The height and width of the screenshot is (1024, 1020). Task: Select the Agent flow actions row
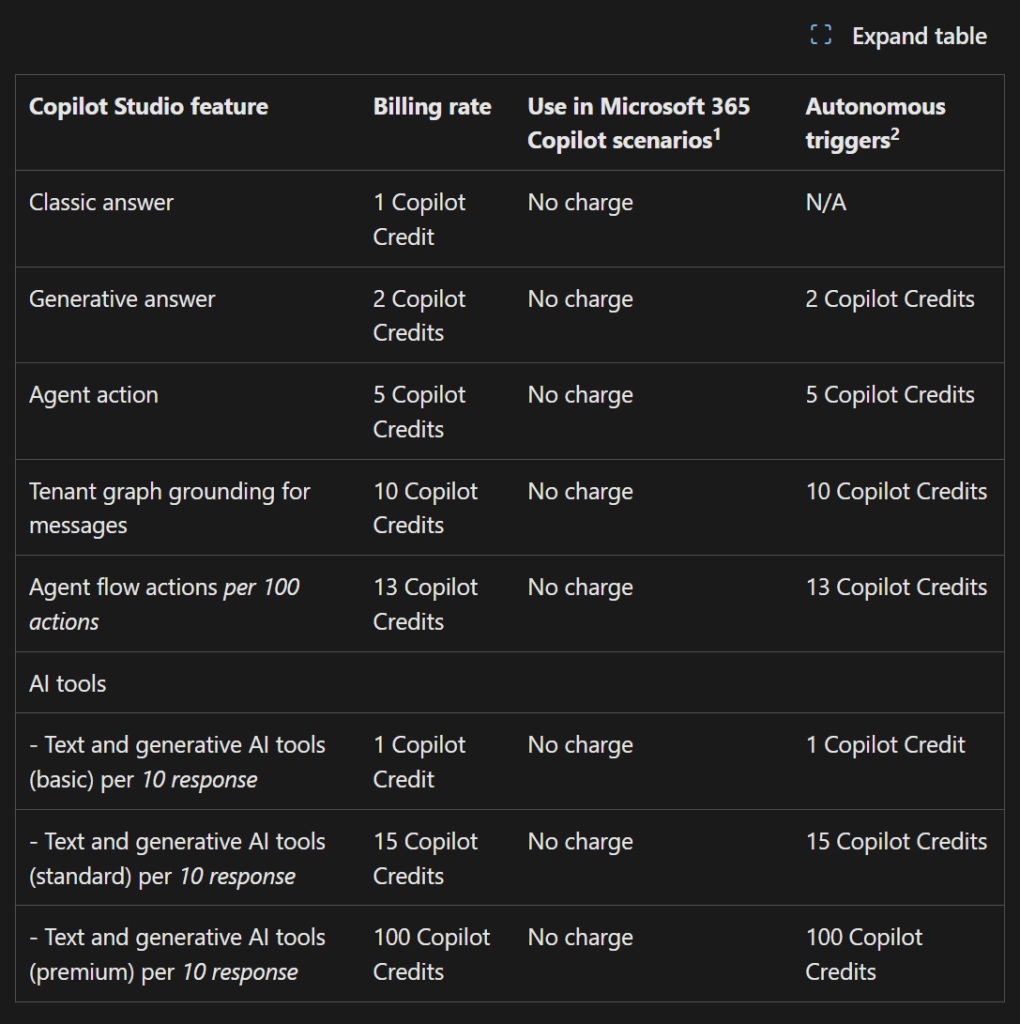(x=164, y=603)
